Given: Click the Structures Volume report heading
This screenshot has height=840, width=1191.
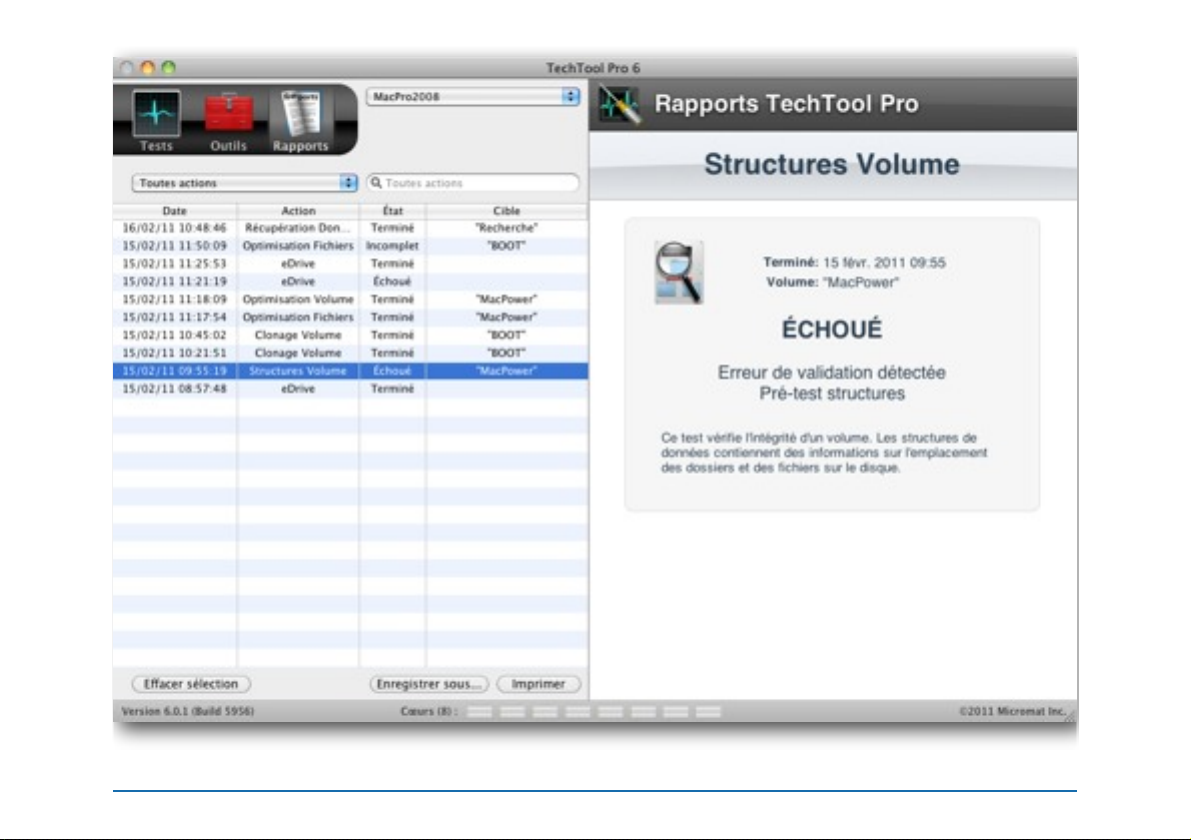Looking at the screenshot, I should click(x=832, y=164).
